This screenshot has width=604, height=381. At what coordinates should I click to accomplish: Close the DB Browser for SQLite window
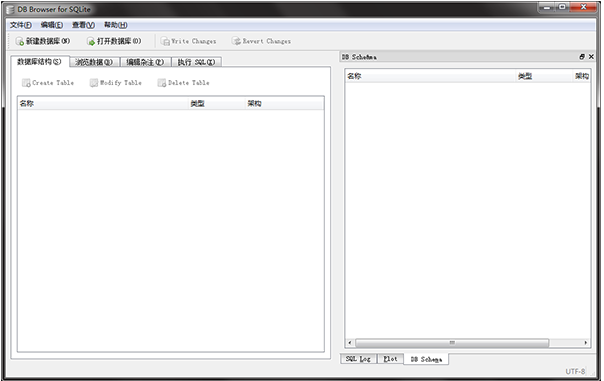tap(584, 7)
